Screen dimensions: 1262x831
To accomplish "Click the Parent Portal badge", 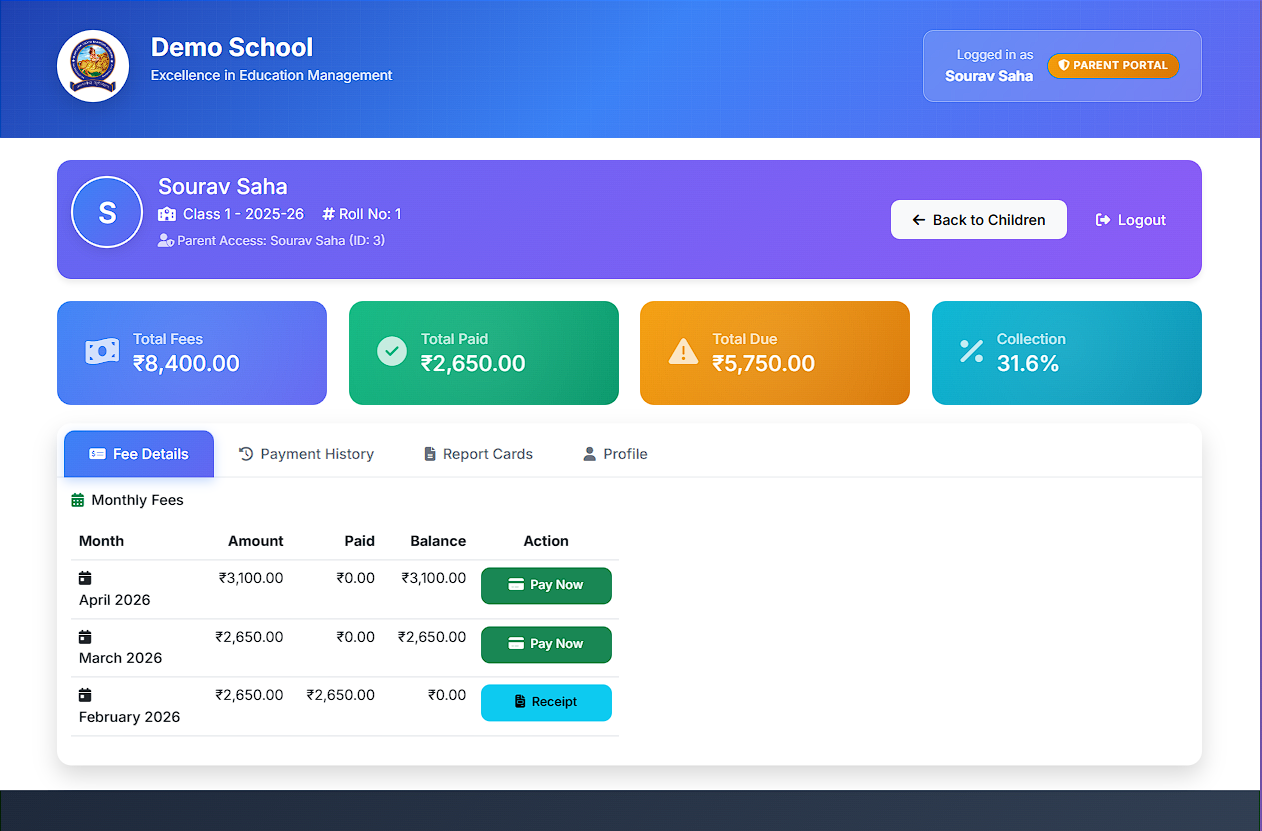I will pyautogui.click(x=1113, y=65).
